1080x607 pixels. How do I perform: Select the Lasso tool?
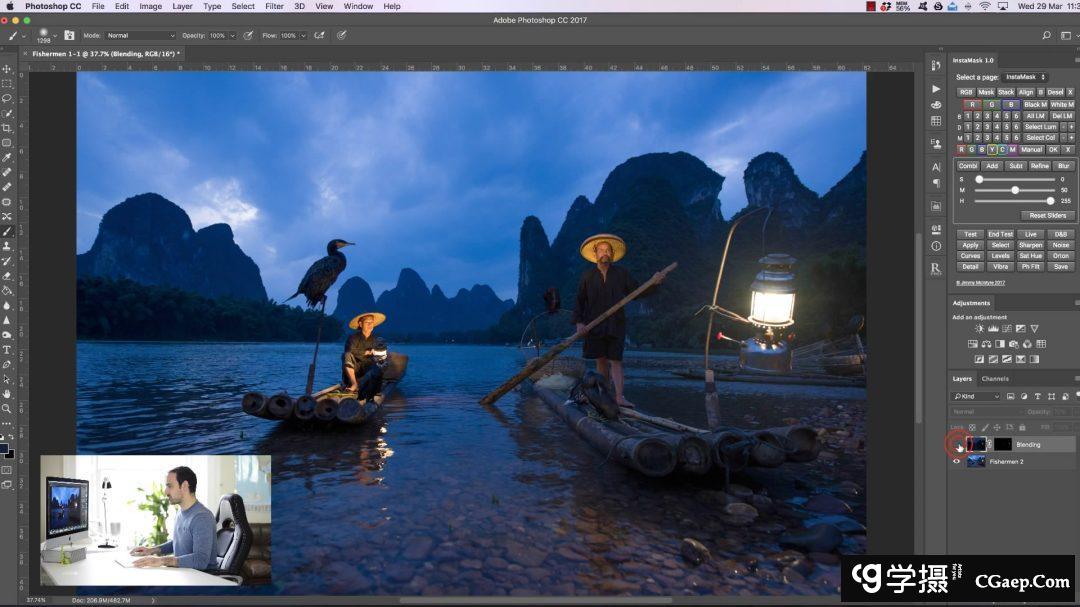(7, 98)
